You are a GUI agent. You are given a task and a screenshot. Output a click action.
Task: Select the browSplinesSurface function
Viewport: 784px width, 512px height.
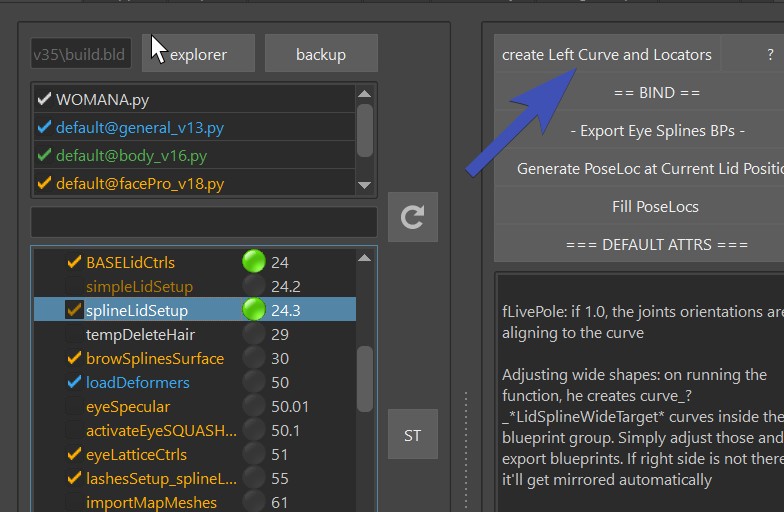(155, 358)
